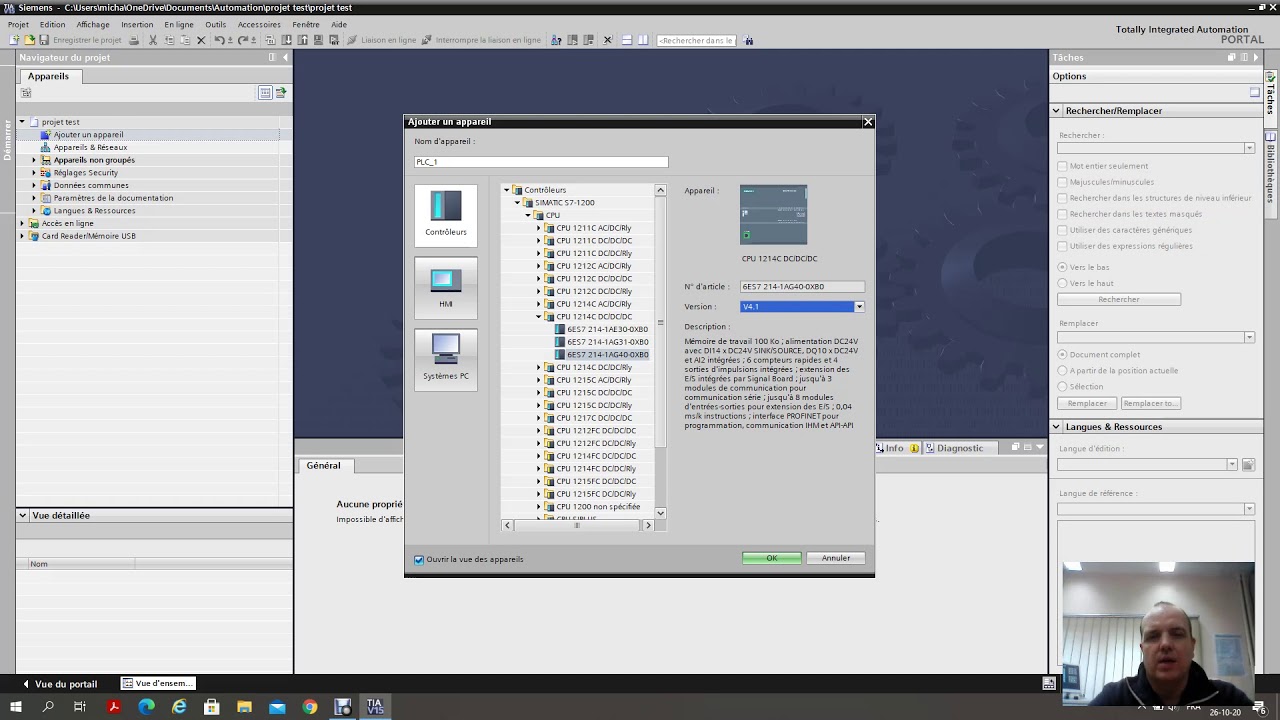Select the 'Vers le bas' radio button
This screenshot has width=1280, height=720.
click(x=1062, y=267)
